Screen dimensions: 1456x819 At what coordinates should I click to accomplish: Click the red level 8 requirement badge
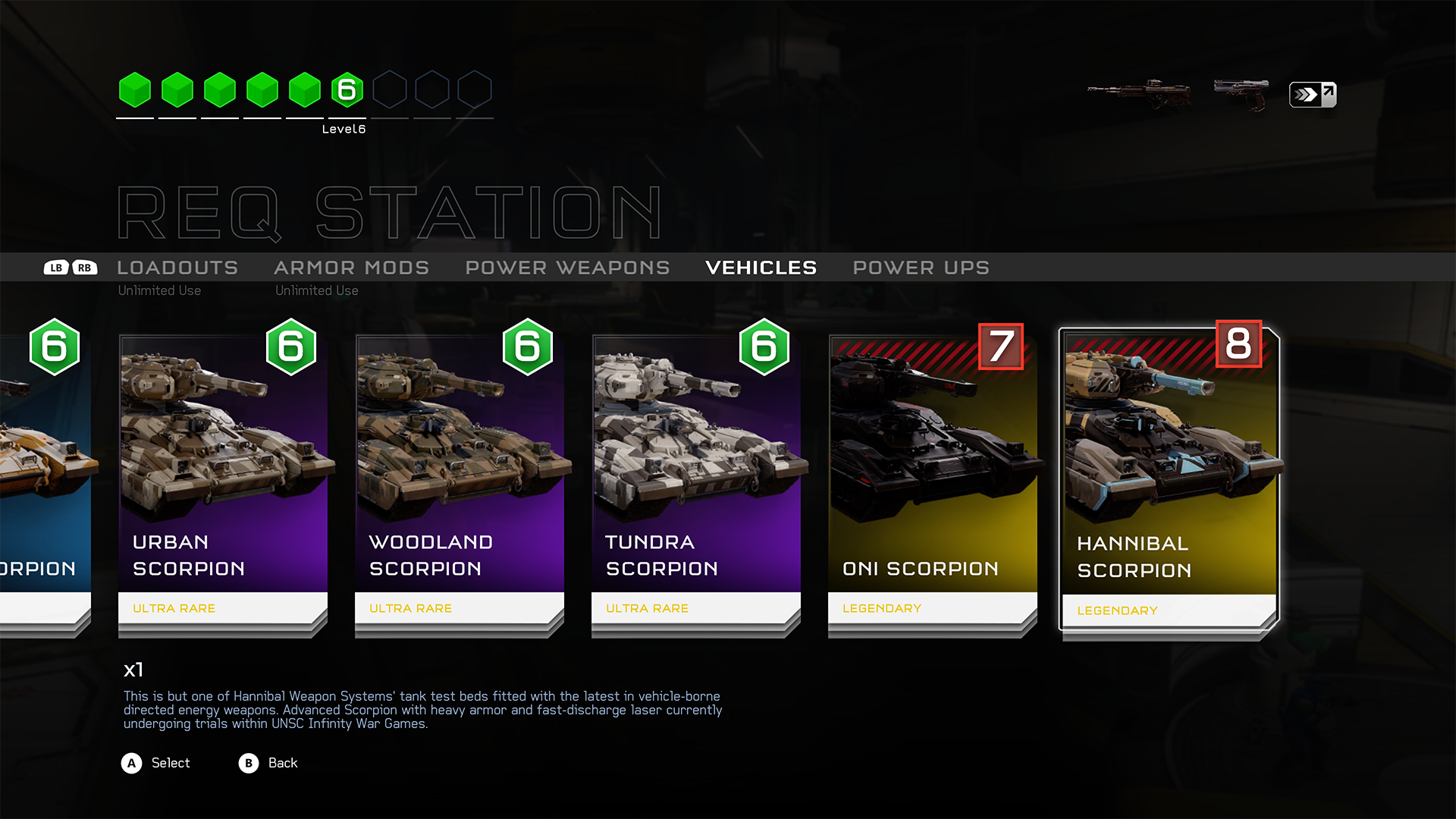point(1238,344)
